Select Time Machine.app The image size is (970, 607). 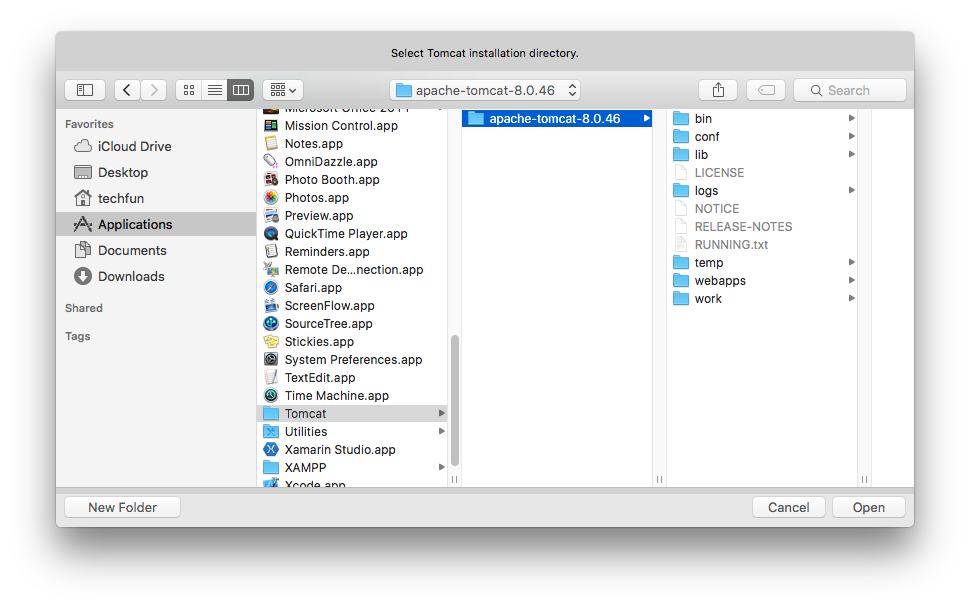pyautogui.click(x=353, y=395)
